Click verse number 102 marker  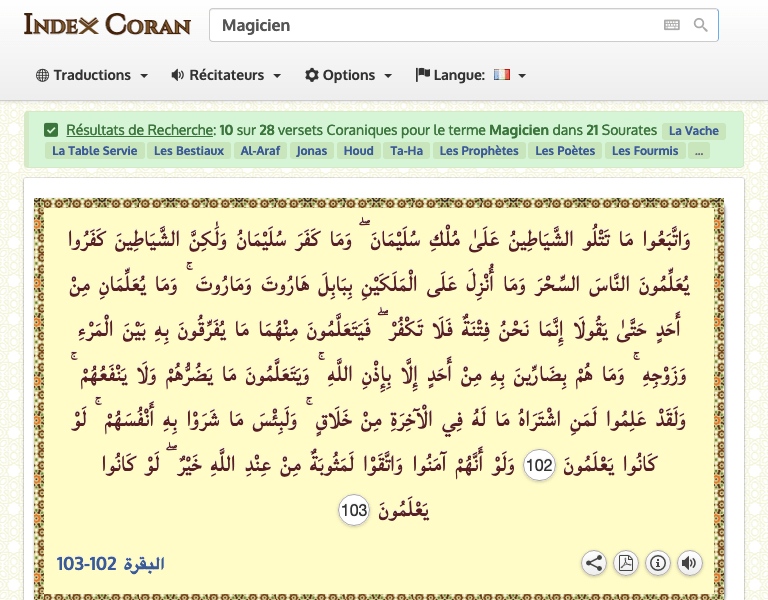click(x=539, y=466)
